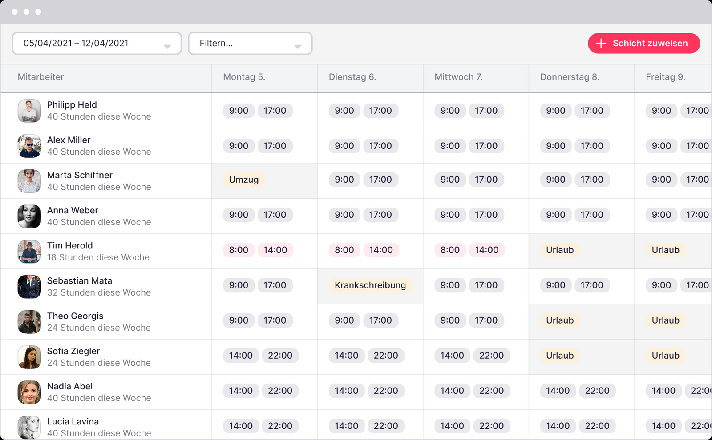Click Theo Georgis's Urlaub tag on Thursday
The image size is (712, 440).
coord(560,320)
